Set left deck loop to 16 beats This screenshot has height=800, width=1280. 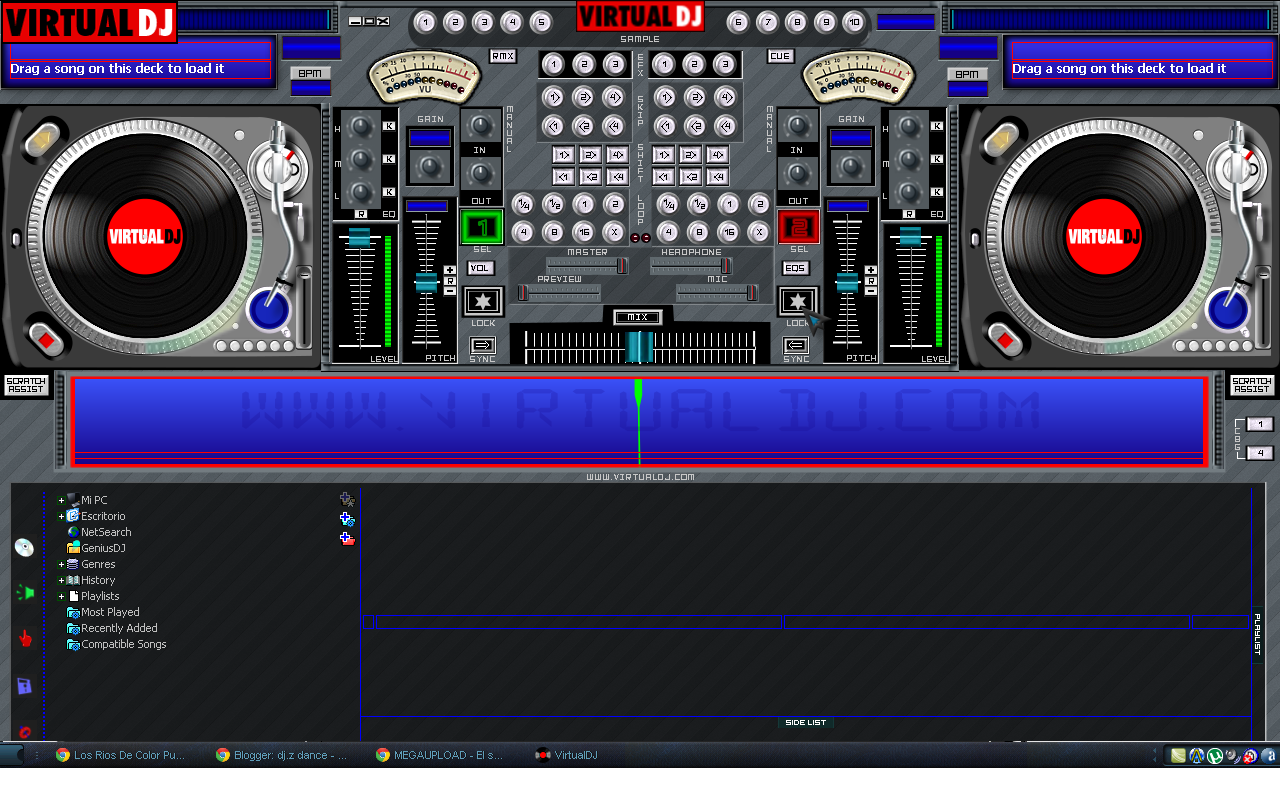[x=584, y=232]
